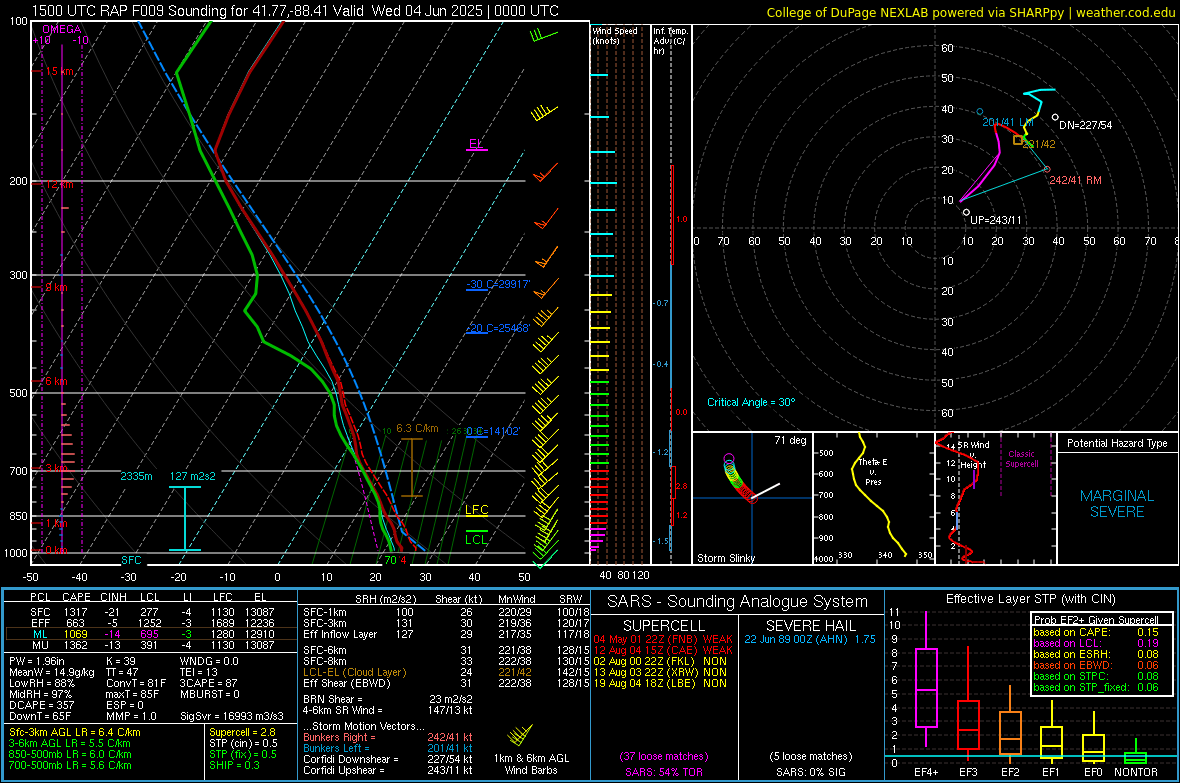Click the Corfidi Downshear = 227/54 kt line
The width and height of the screenshot is (1180, 783).
pyautogui.click(x=388, y=759)
